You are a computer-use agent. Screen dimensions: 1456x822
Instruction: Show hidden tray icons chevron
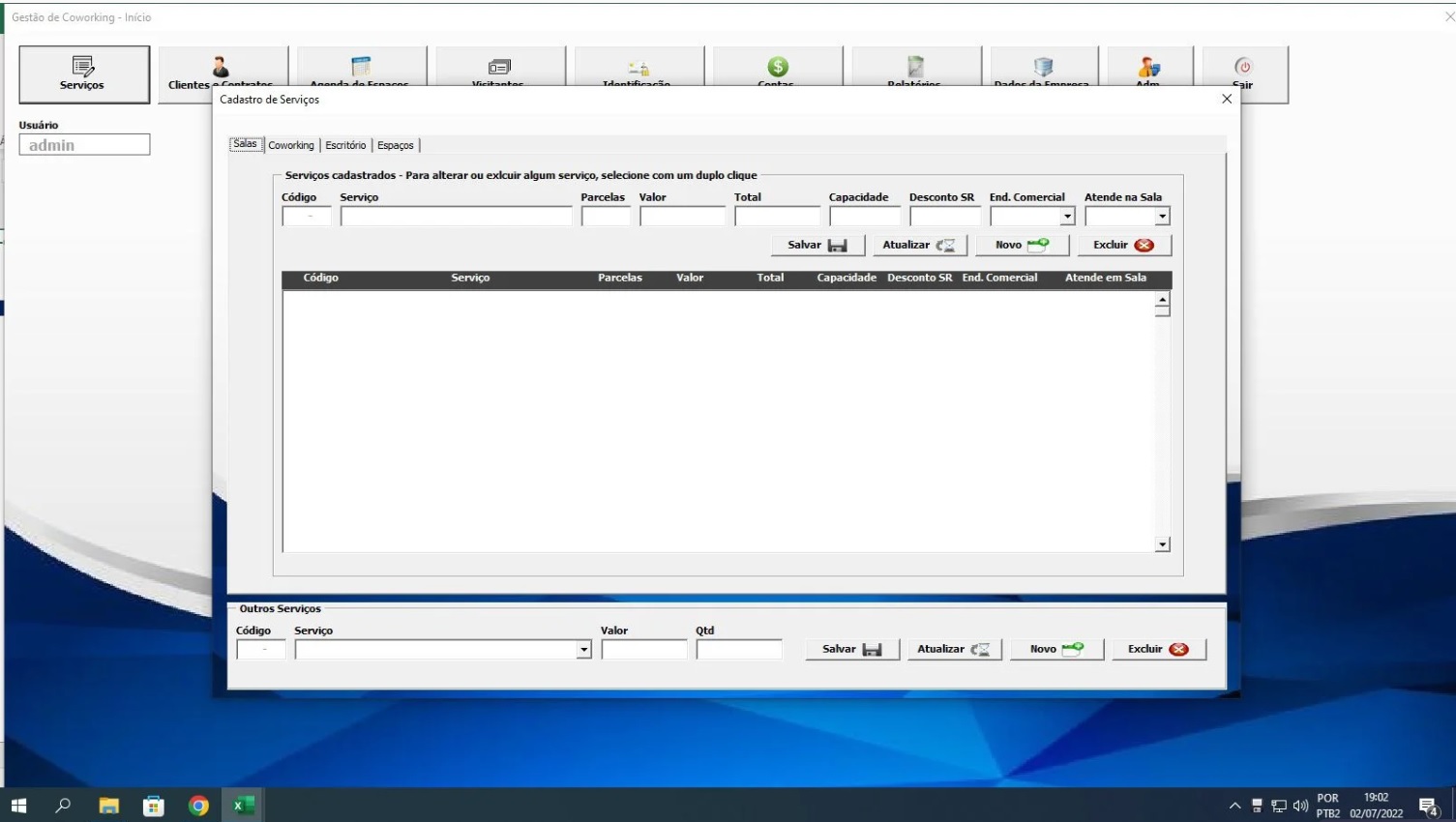(x=1234, y=806)
